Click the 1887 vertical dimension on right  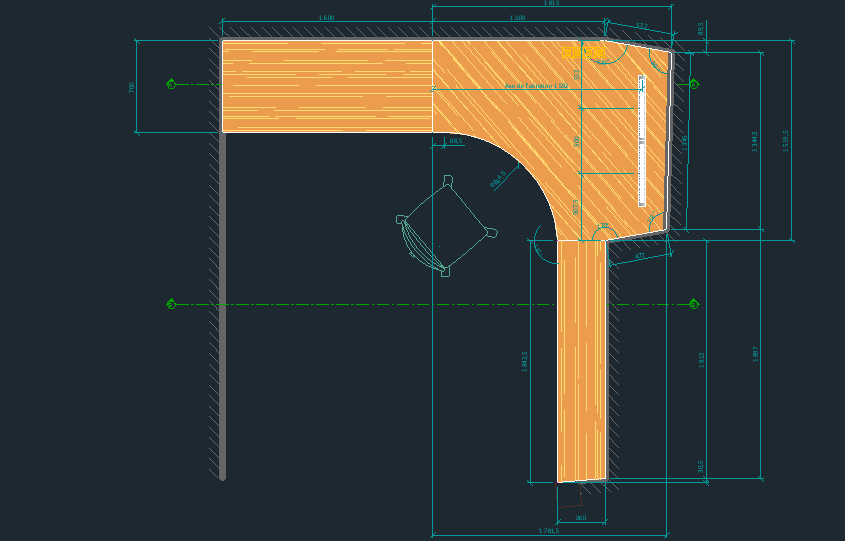755,353
